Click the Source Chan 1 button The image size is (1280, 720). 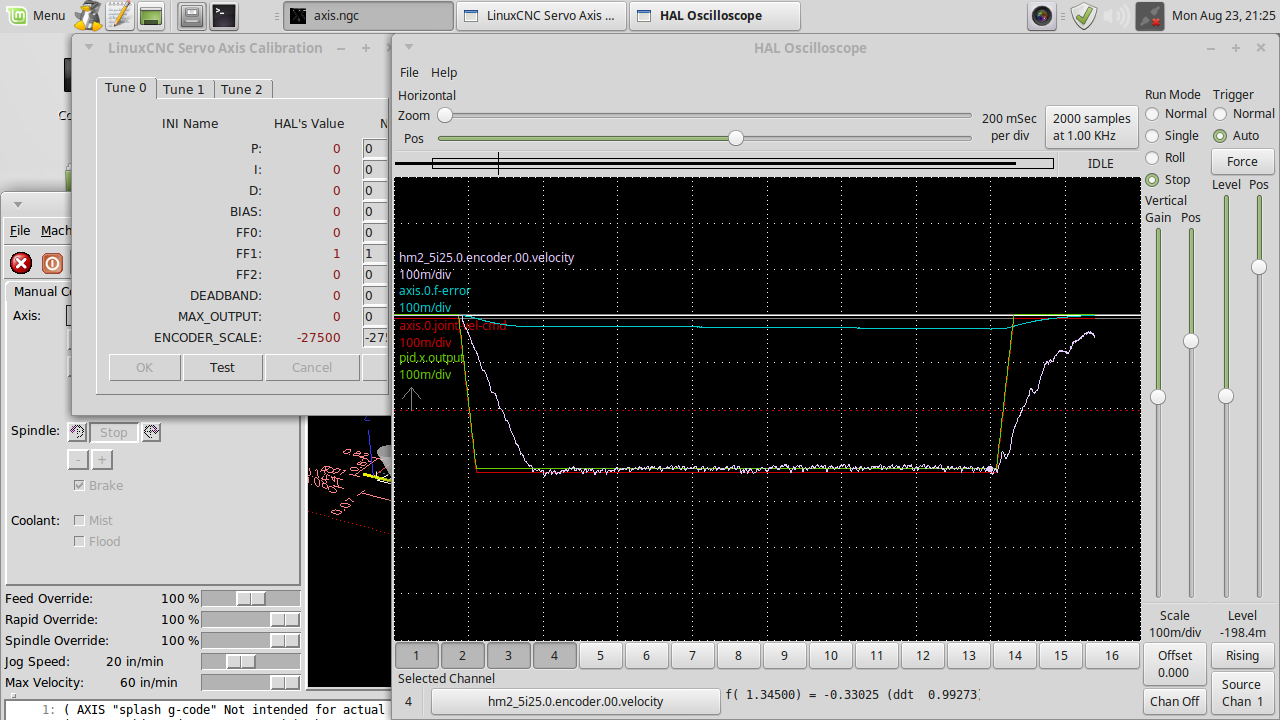[1242, 692]
